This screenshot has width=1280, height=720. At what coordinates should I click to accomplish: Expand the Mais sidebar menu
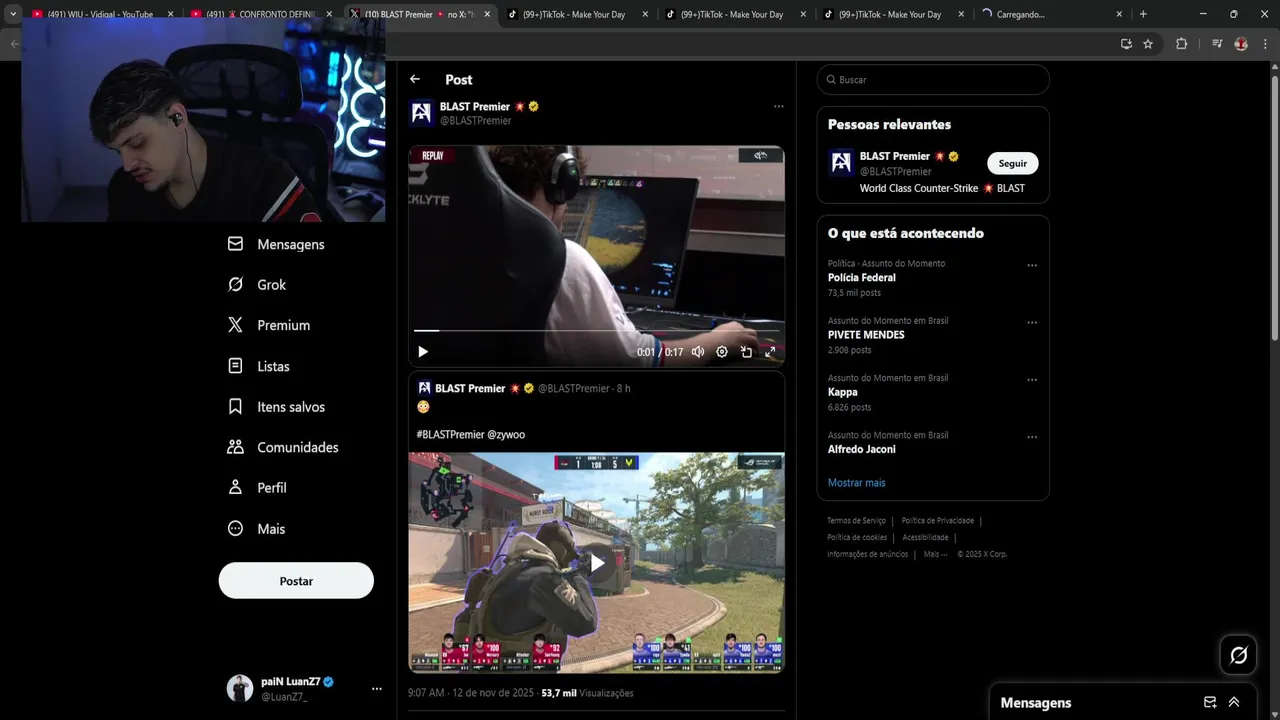256,528
